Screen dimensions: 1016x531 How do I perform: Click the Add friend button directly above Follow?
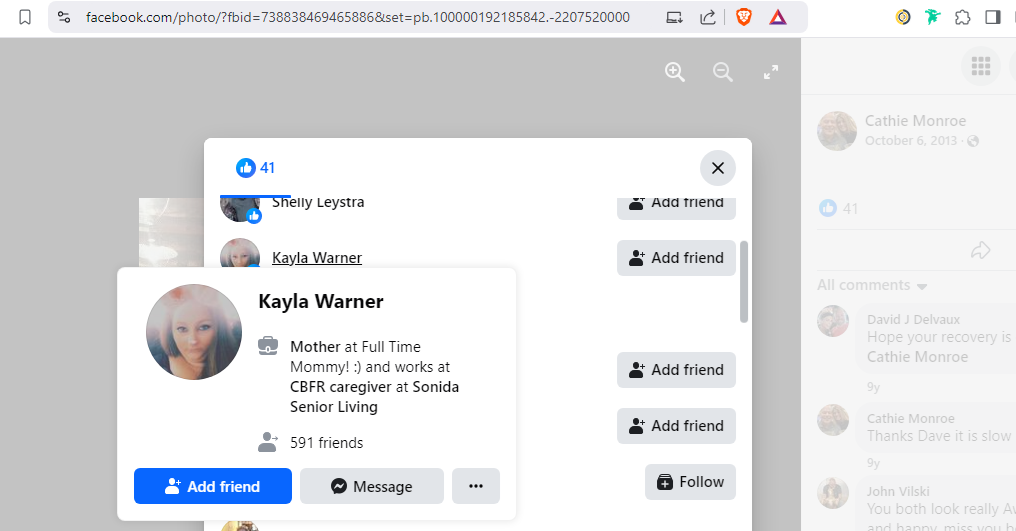point(676,426)
